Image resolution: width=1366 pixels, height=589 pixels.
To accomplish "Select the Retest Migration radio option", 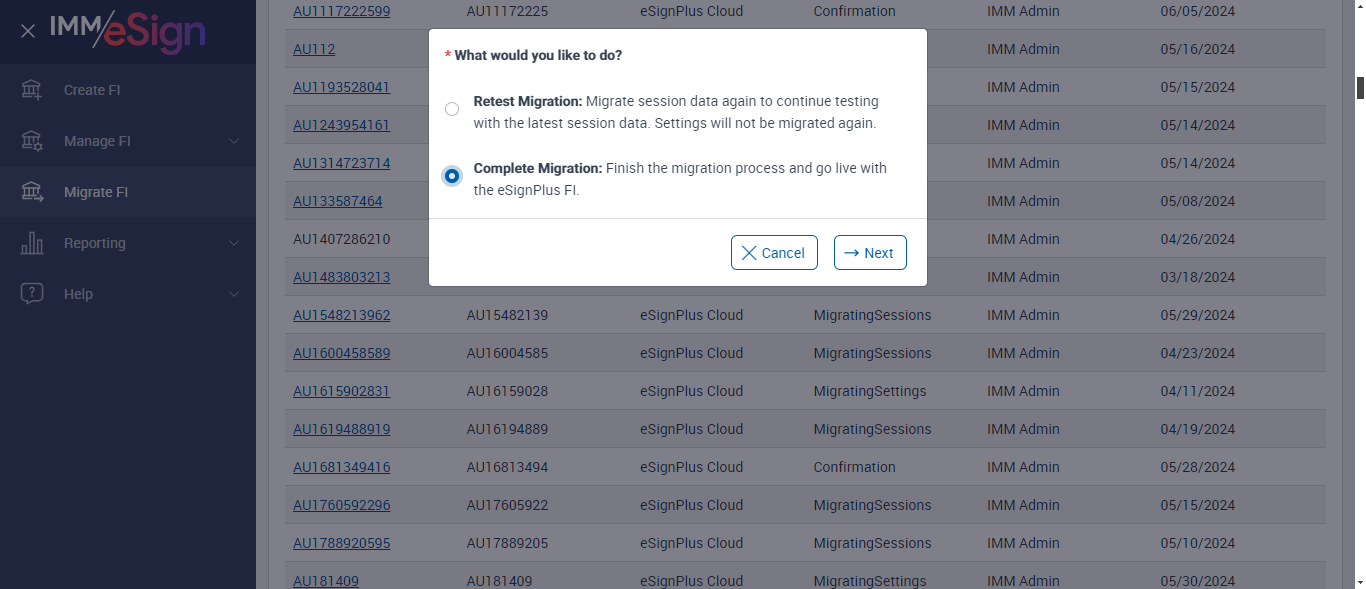I will point(452,109).
